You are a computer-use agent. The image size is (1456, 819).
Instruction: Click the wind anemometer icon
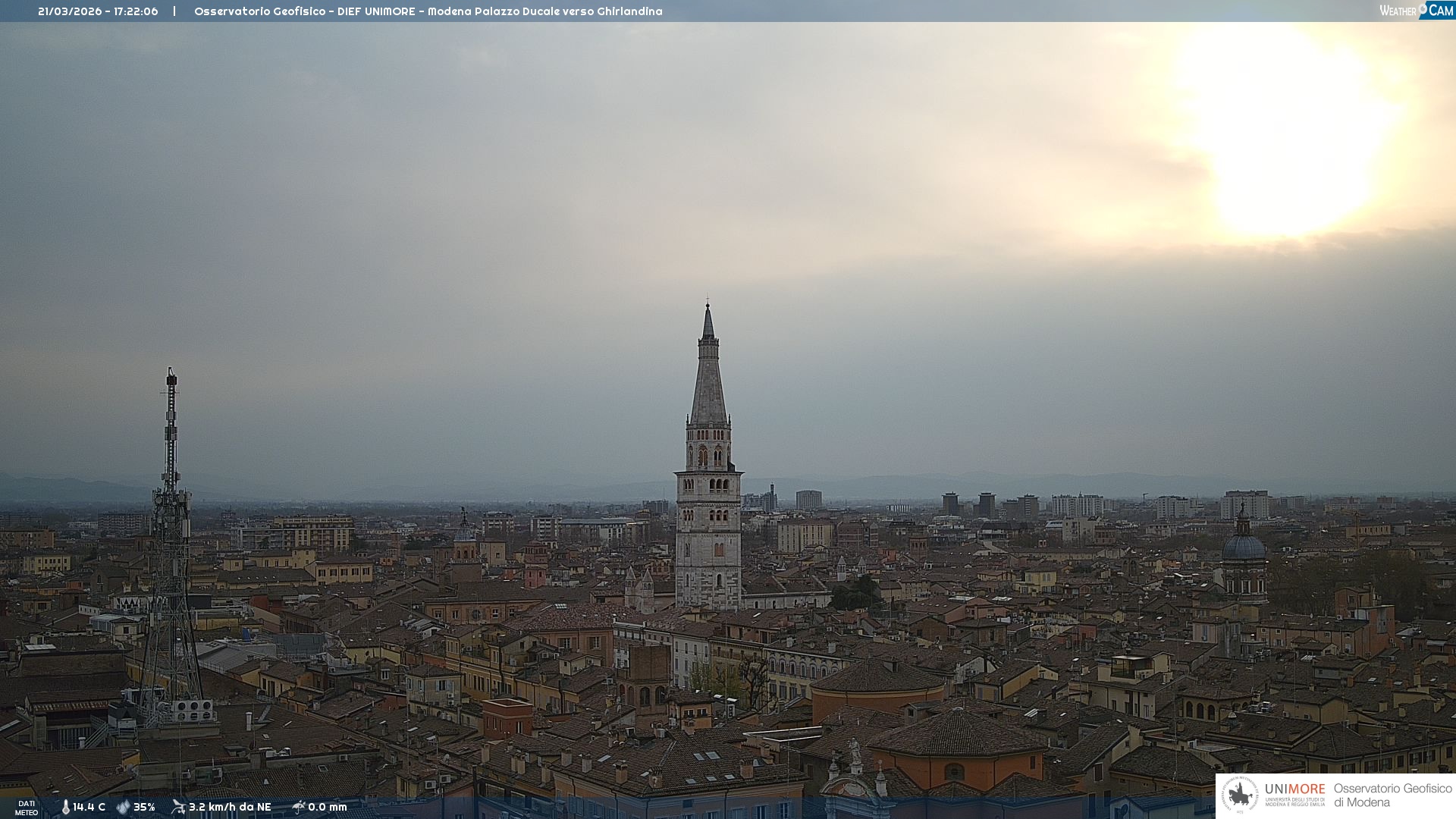pos(178,807)
